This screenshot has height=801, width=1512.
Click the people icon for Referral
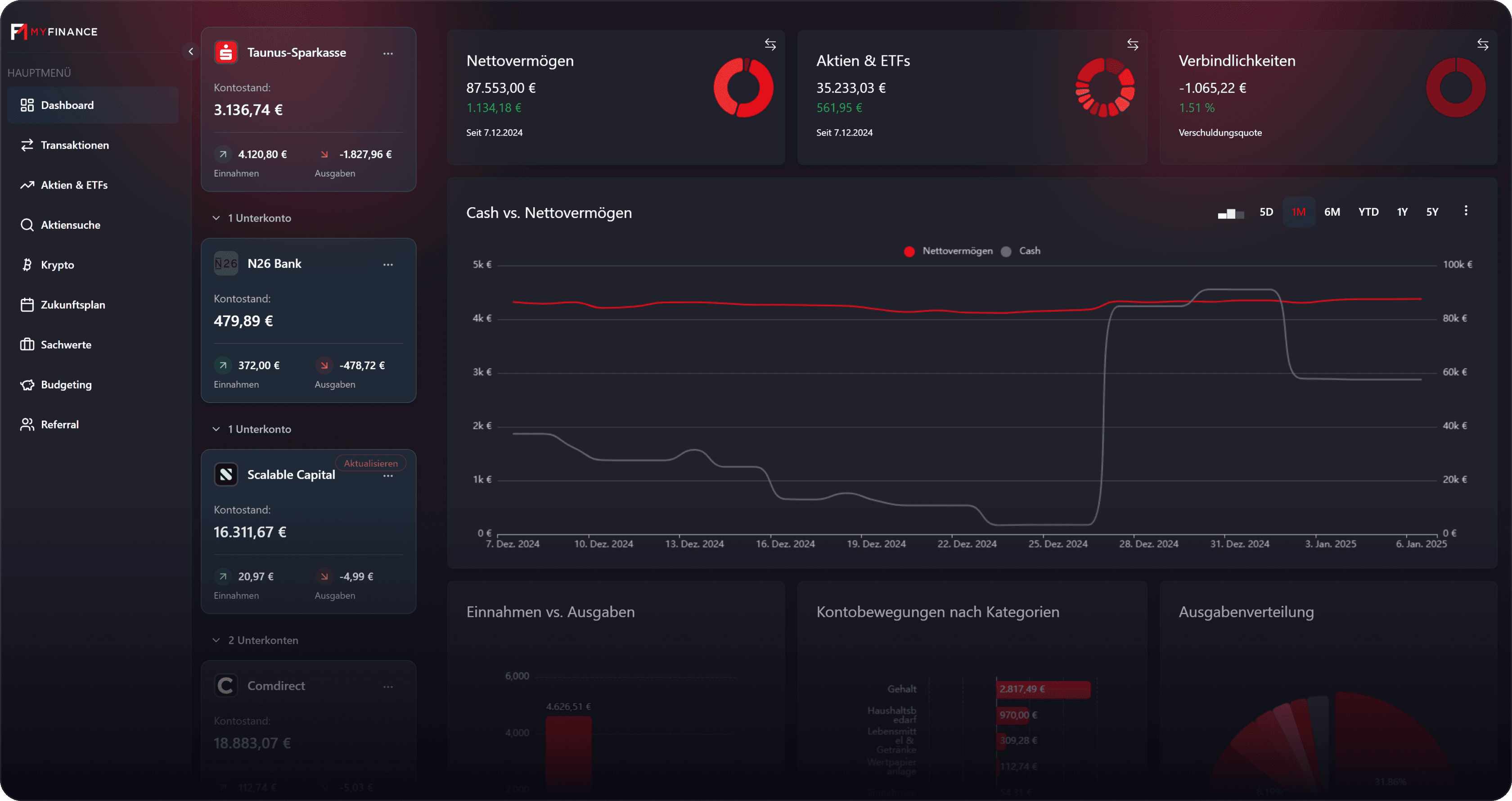pos(27,425)
